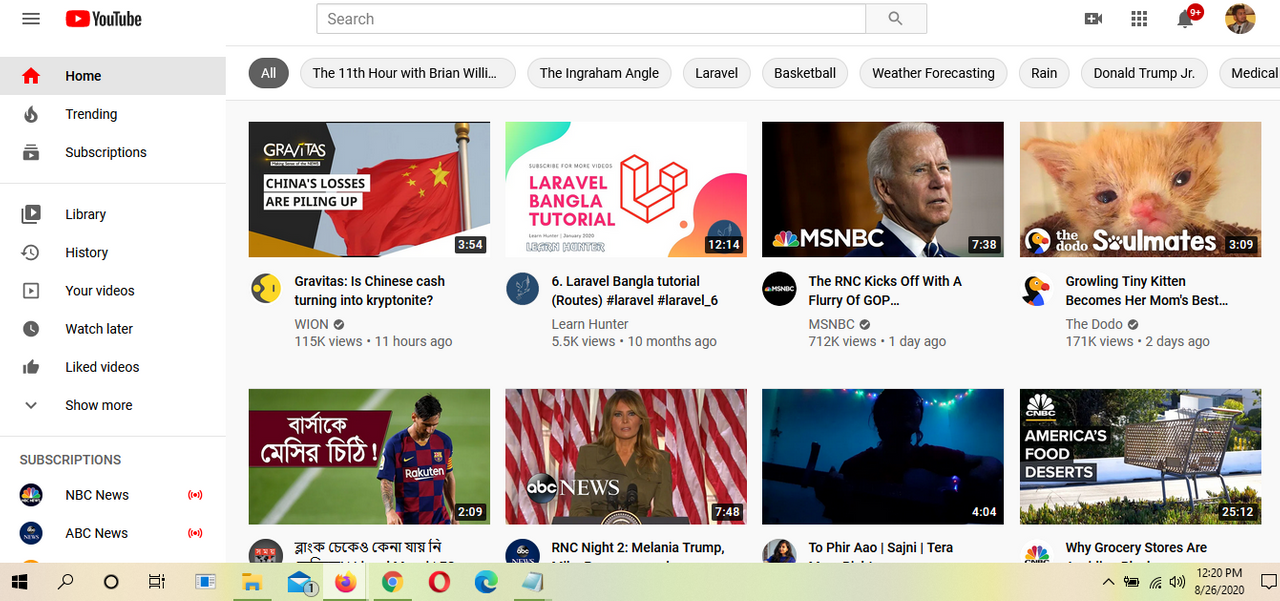Open the Gravitas Chinese cash video title
Screen dimensions: 1280x601
click(x=370, y=291)
